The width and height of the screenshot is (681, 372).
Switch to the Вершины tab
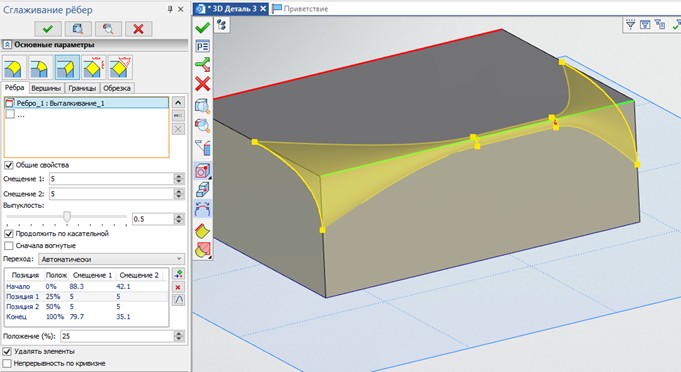point(46,88)
